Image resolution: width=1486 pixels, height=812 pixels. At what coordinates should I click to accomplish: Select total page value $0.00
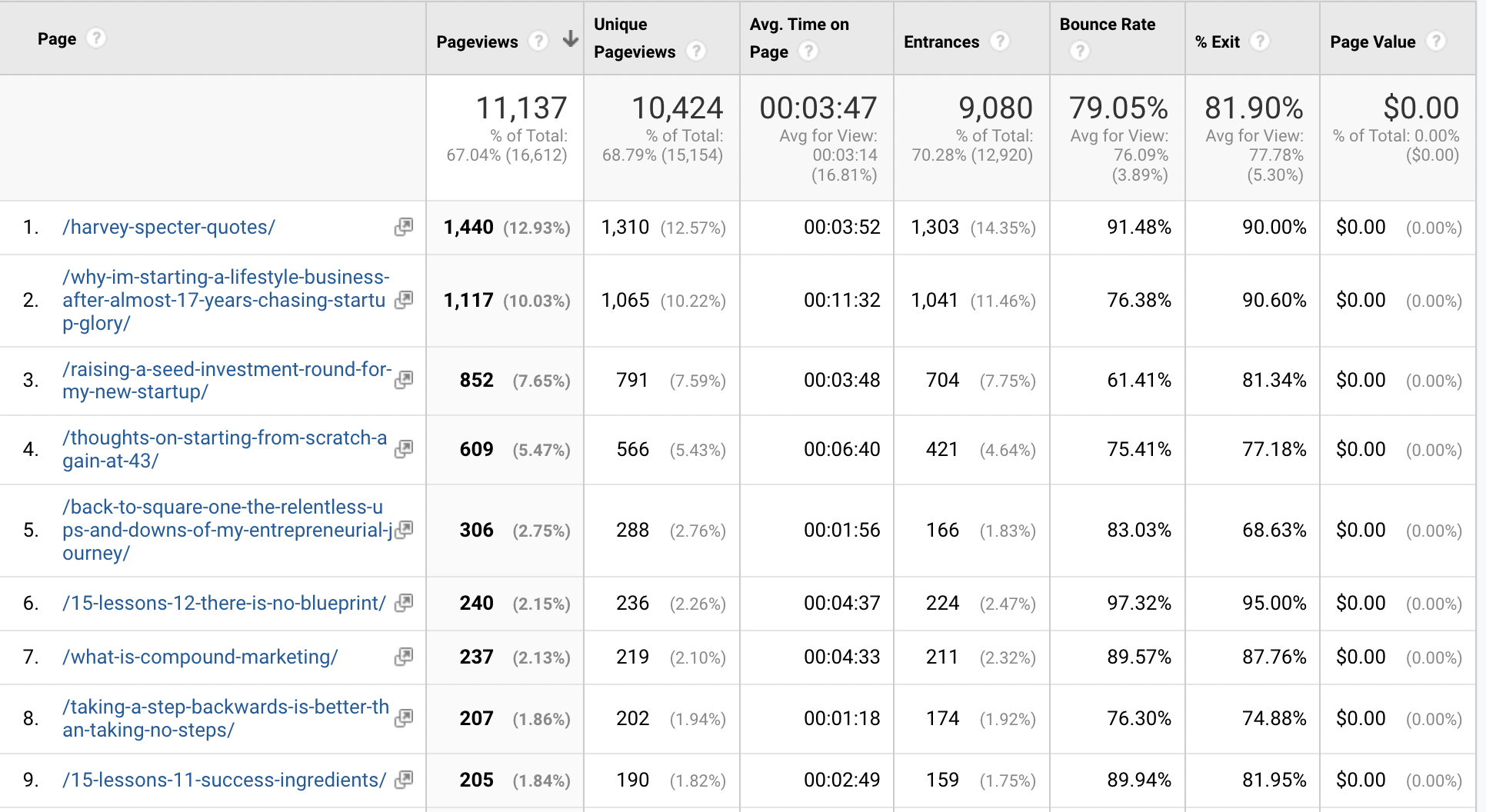[x=1421, y=108]
